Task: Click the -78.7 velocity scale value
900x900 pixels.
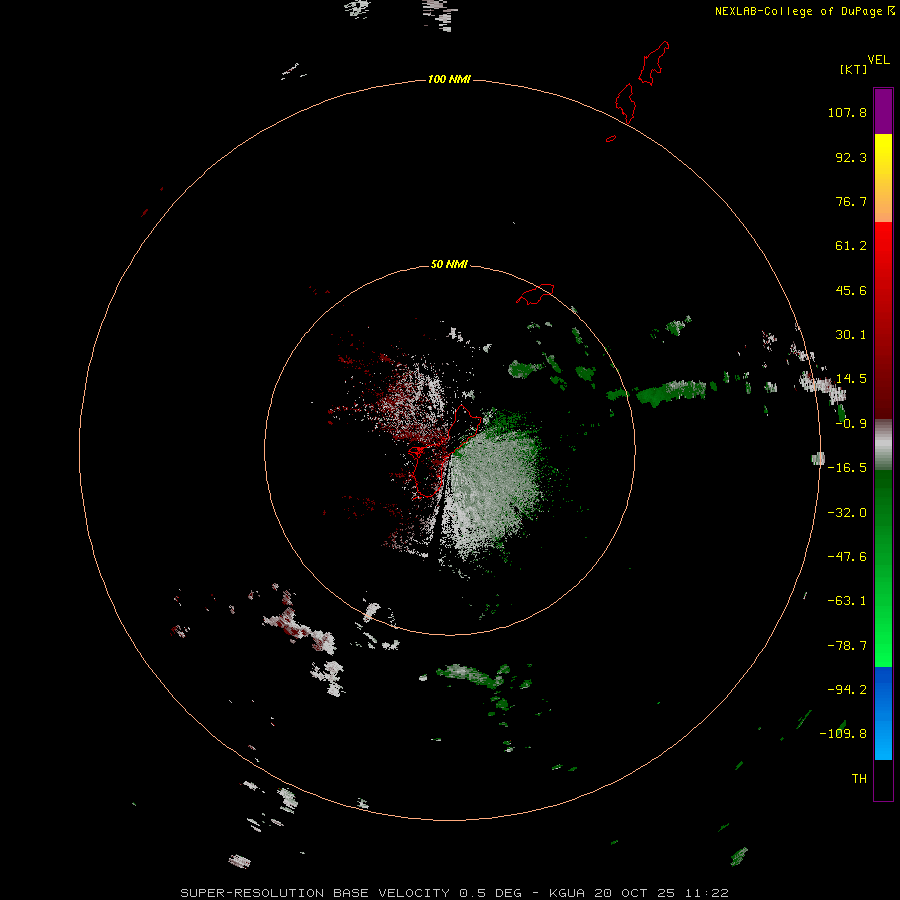Action: point(847,646)
